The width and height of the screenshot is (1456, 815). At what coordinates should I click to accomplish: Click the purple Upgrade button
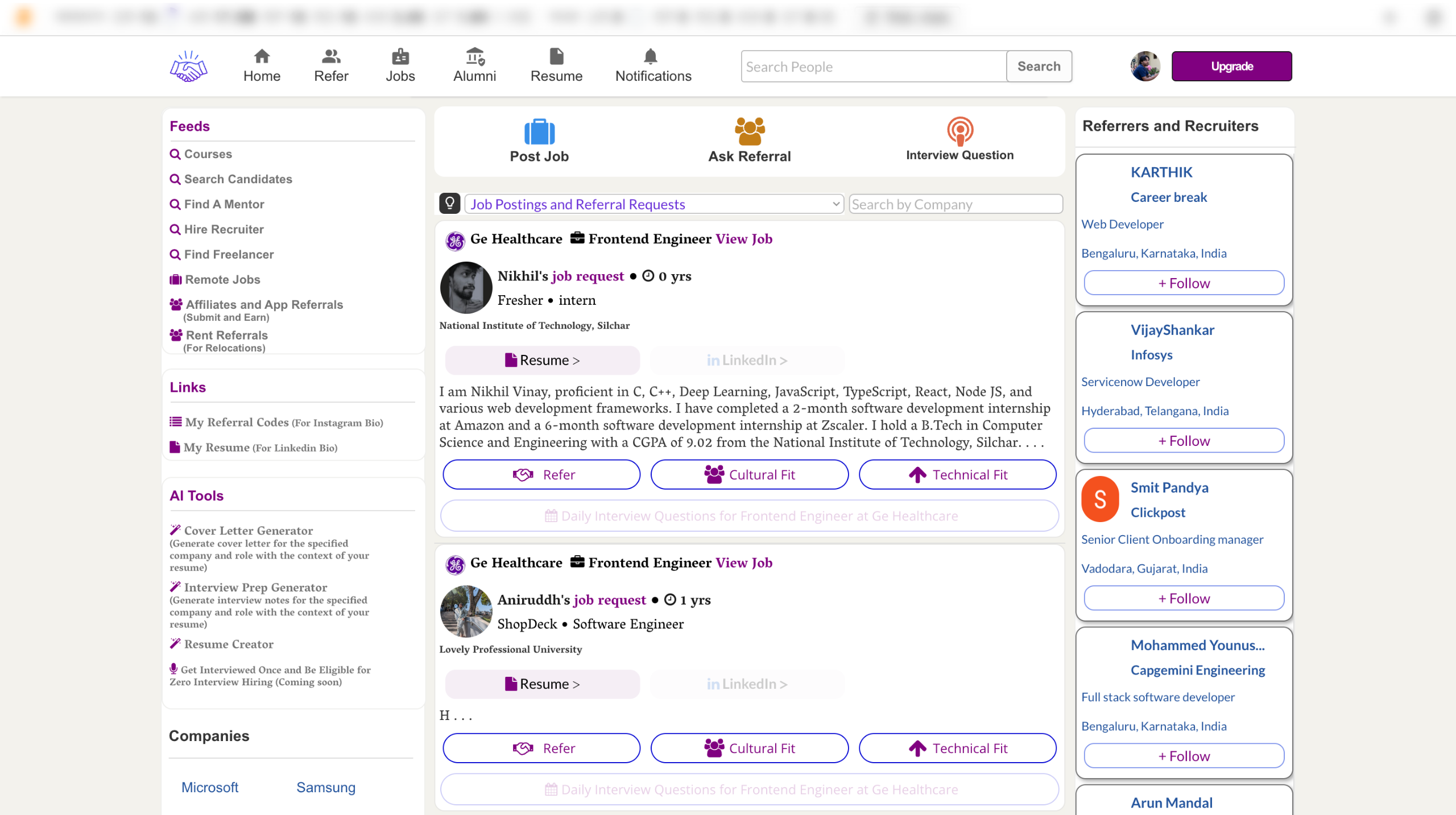pyautogui.click(x=1231, y=67)
